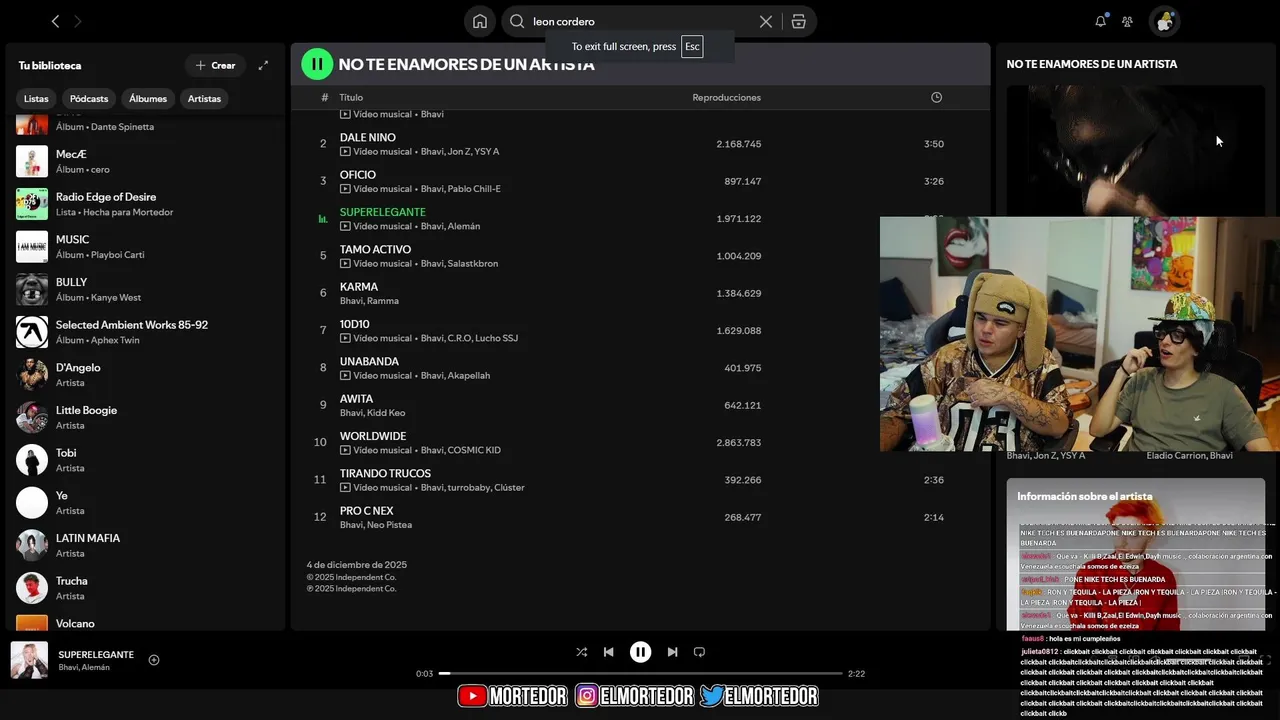
Task: Open artist Little Boogie in the library
Action: [x=145, y=418]
